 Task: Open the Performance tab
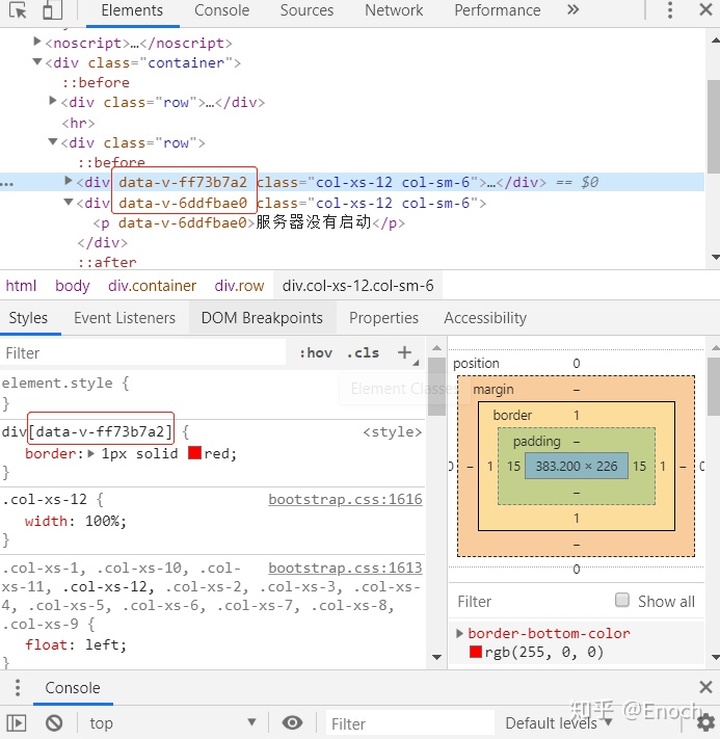[x=497, y=10]
